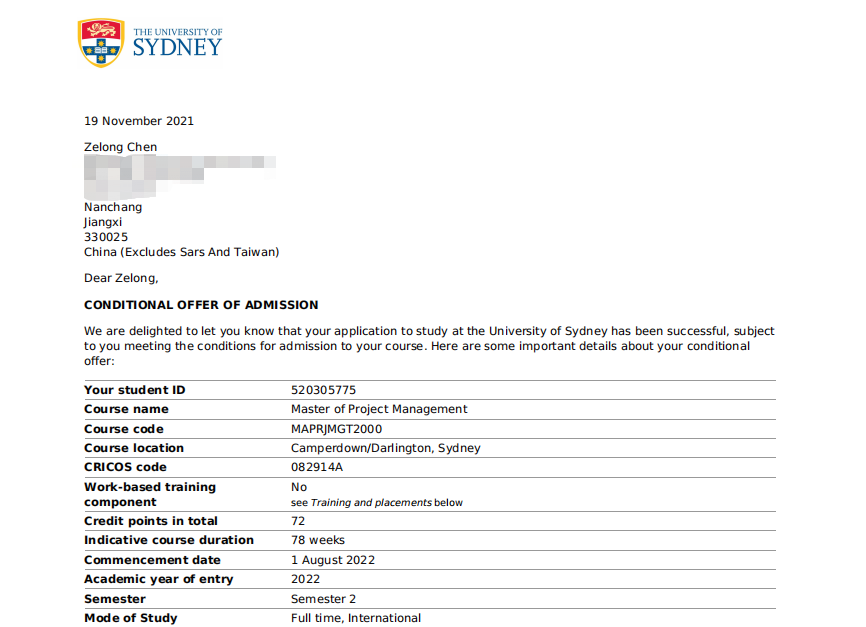Screen dimensions: 866x627
Task: Select the CRICOS code 082914A
Action: 317,467
